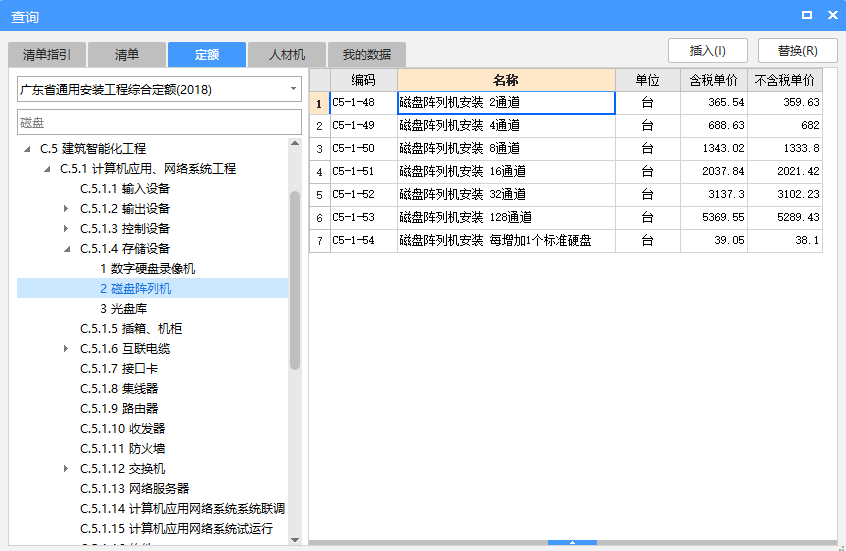Select C.5.1.11 防火墙 tree item

[122, 448]
